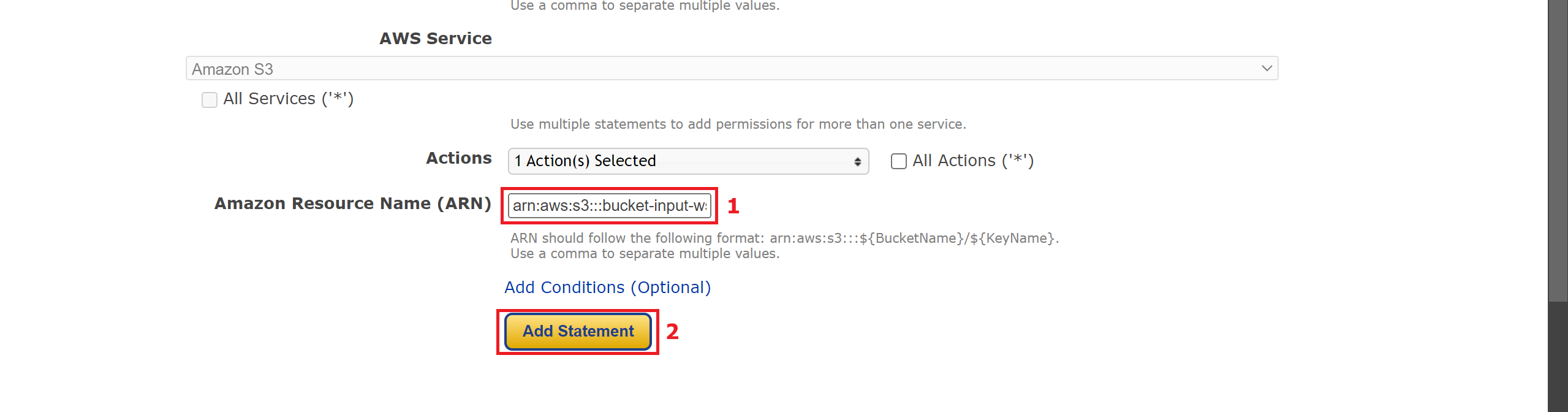Click the chevron arrow of AWS Service selector
The image size is (1568, 412).
[1267, 68]
